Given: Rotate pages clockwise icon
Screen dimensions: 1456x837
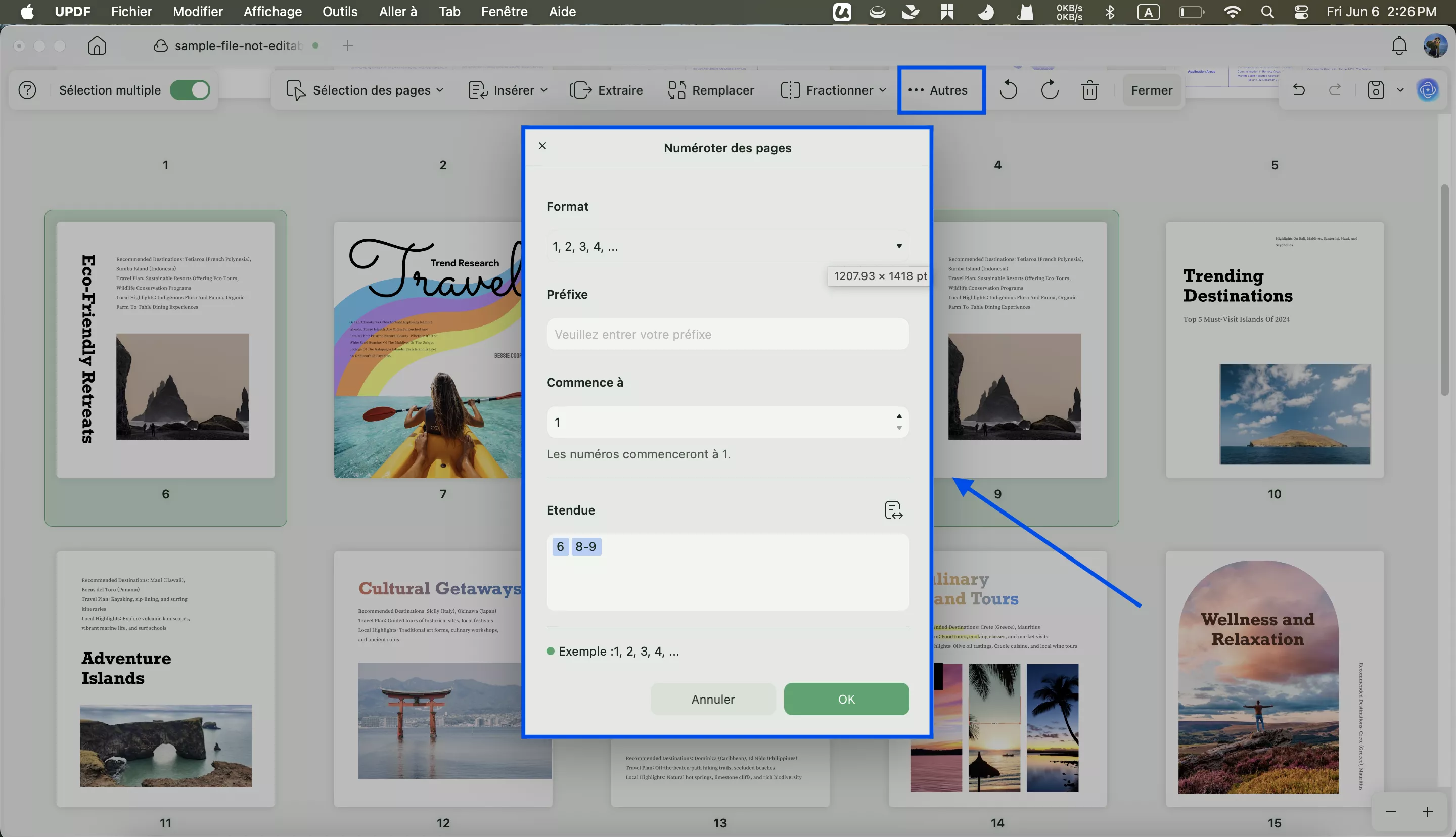Looking at the screenshot, I should [1049, 90].
